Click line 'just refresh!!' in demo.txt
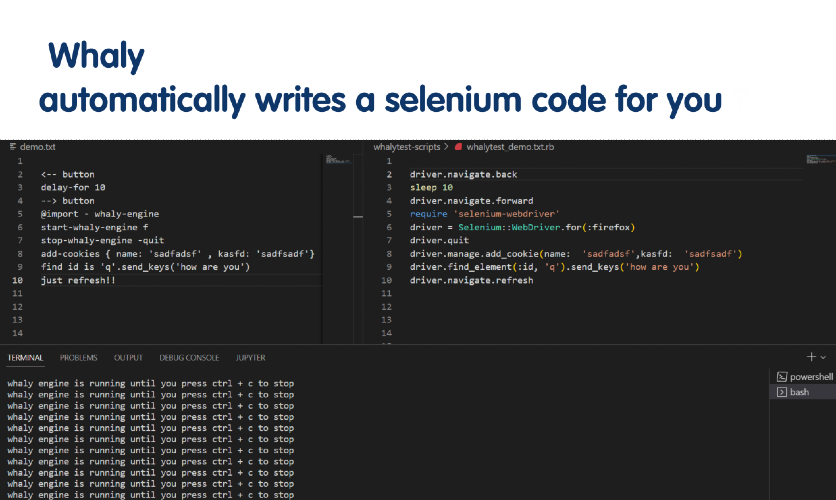Image resolution: width=836 pixels, height=500 pixels. coord(78,280)
